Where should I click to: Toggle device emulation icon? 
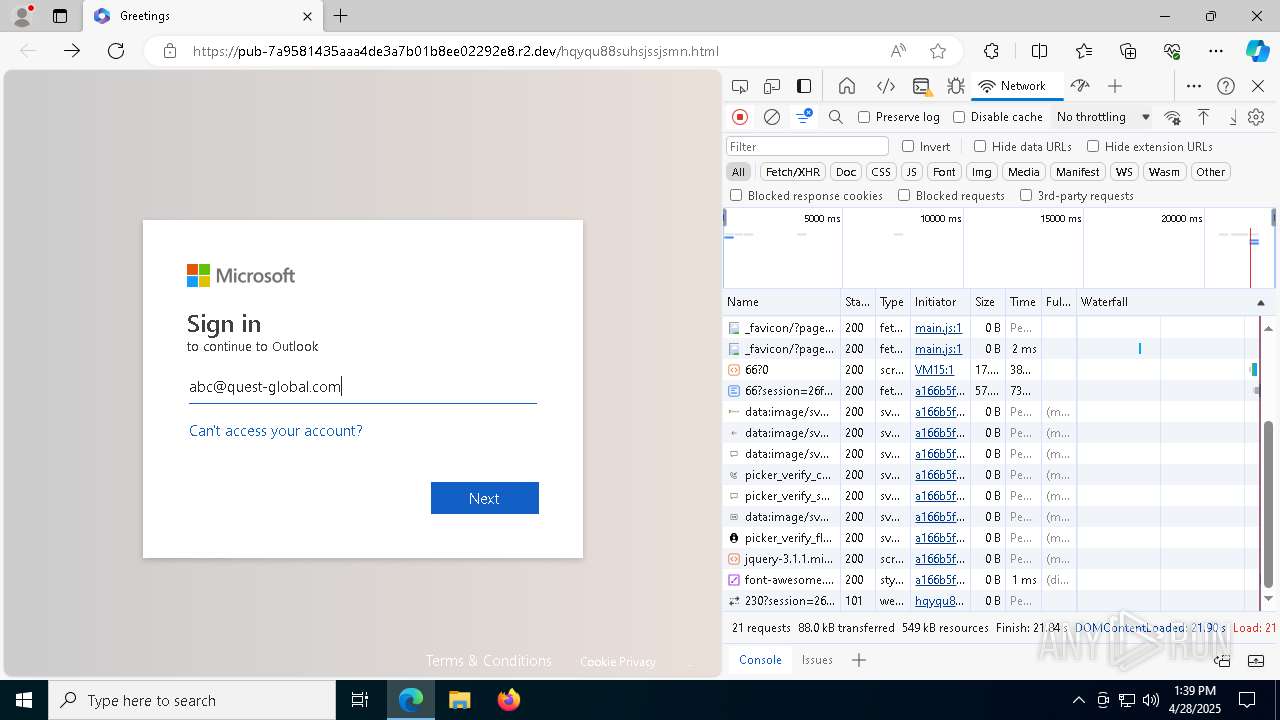coord(772,86)
